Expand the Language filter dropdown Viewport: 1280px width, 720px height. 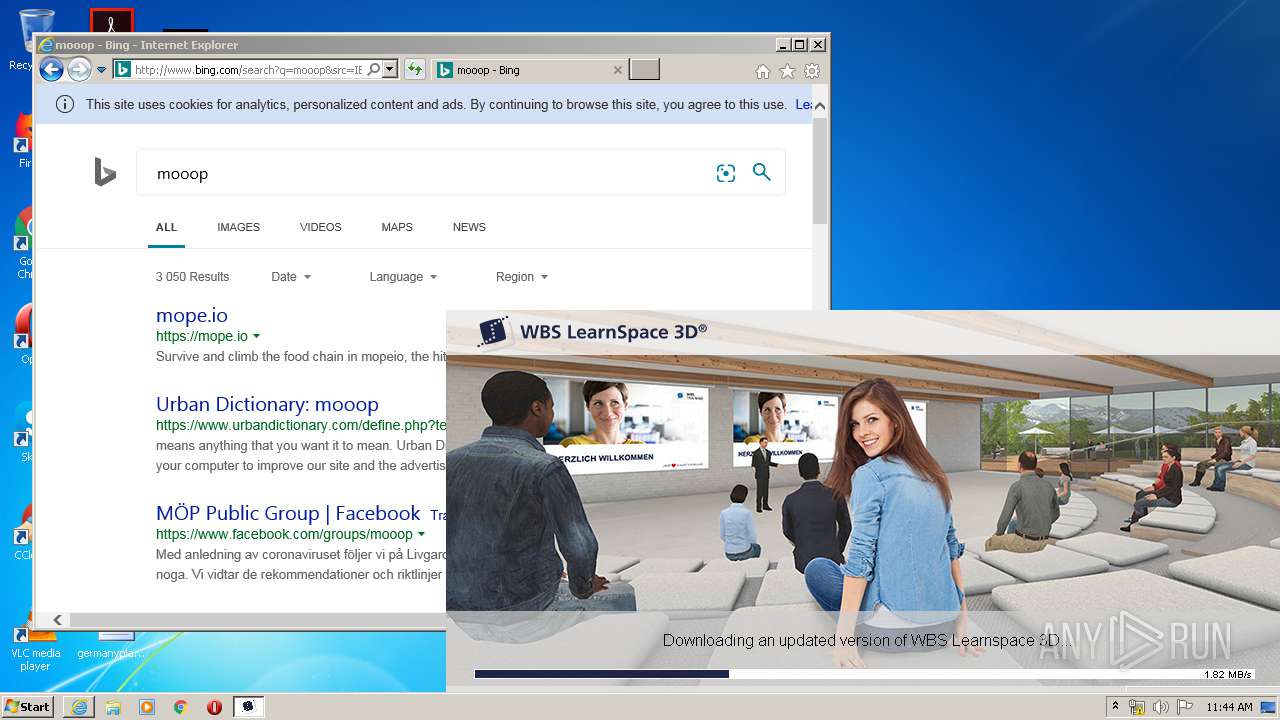(403, 277)
